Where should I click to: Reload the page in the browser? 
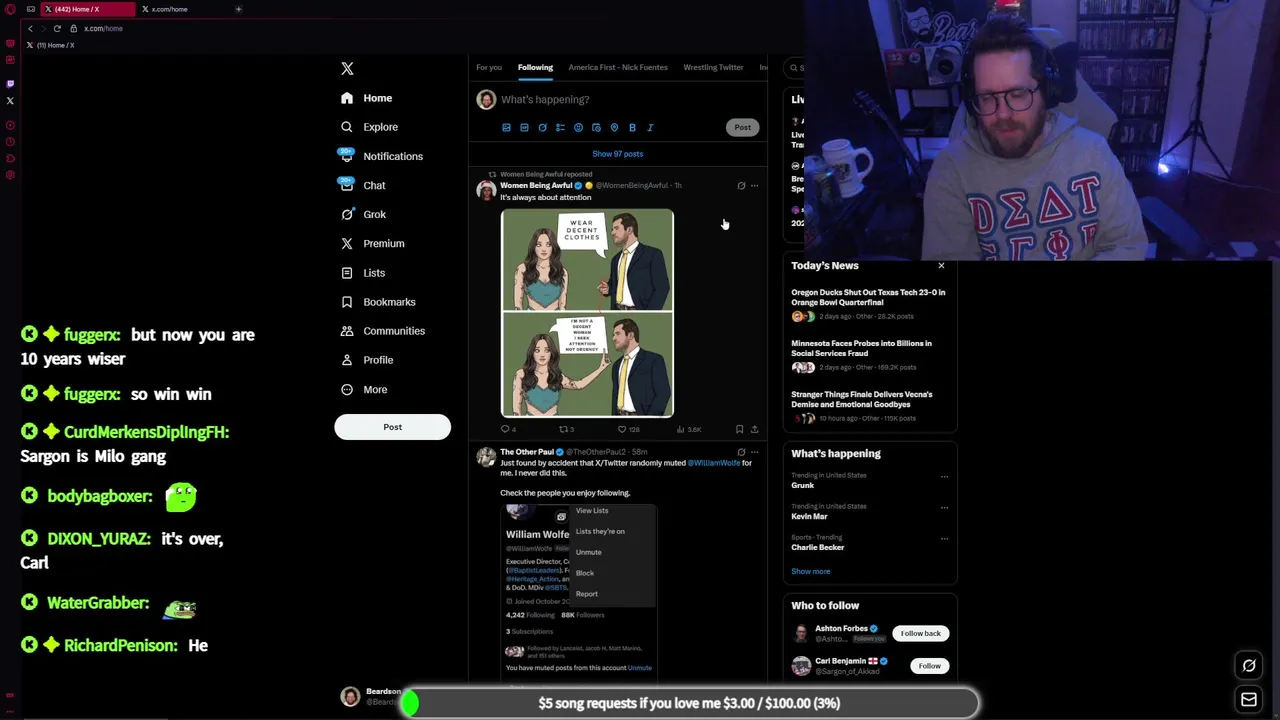coord(57,28)
